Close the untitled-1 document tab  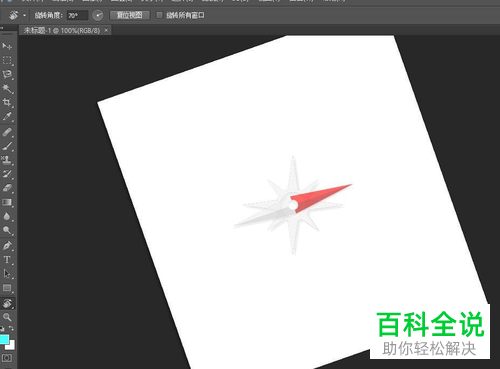click(106, 30)
